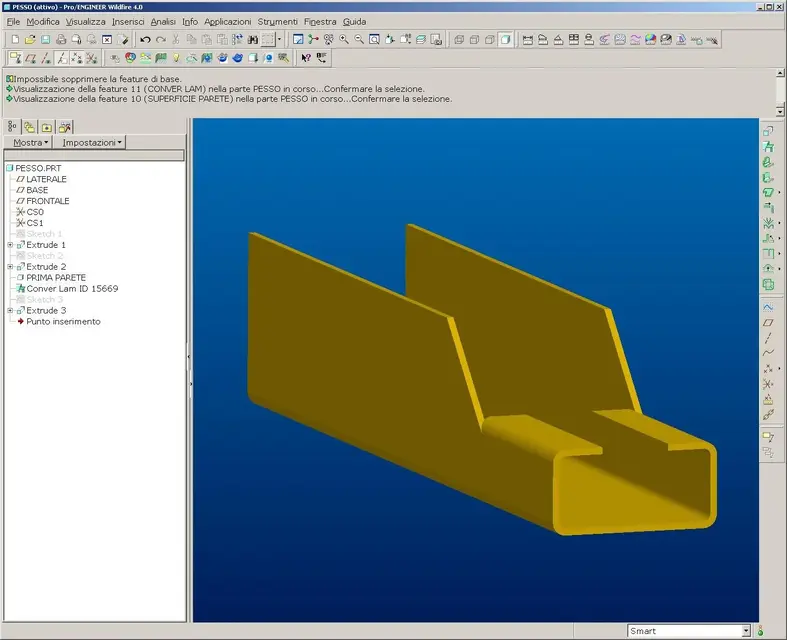Switch to wireframe display mode
787x640 pixels.
459,40
